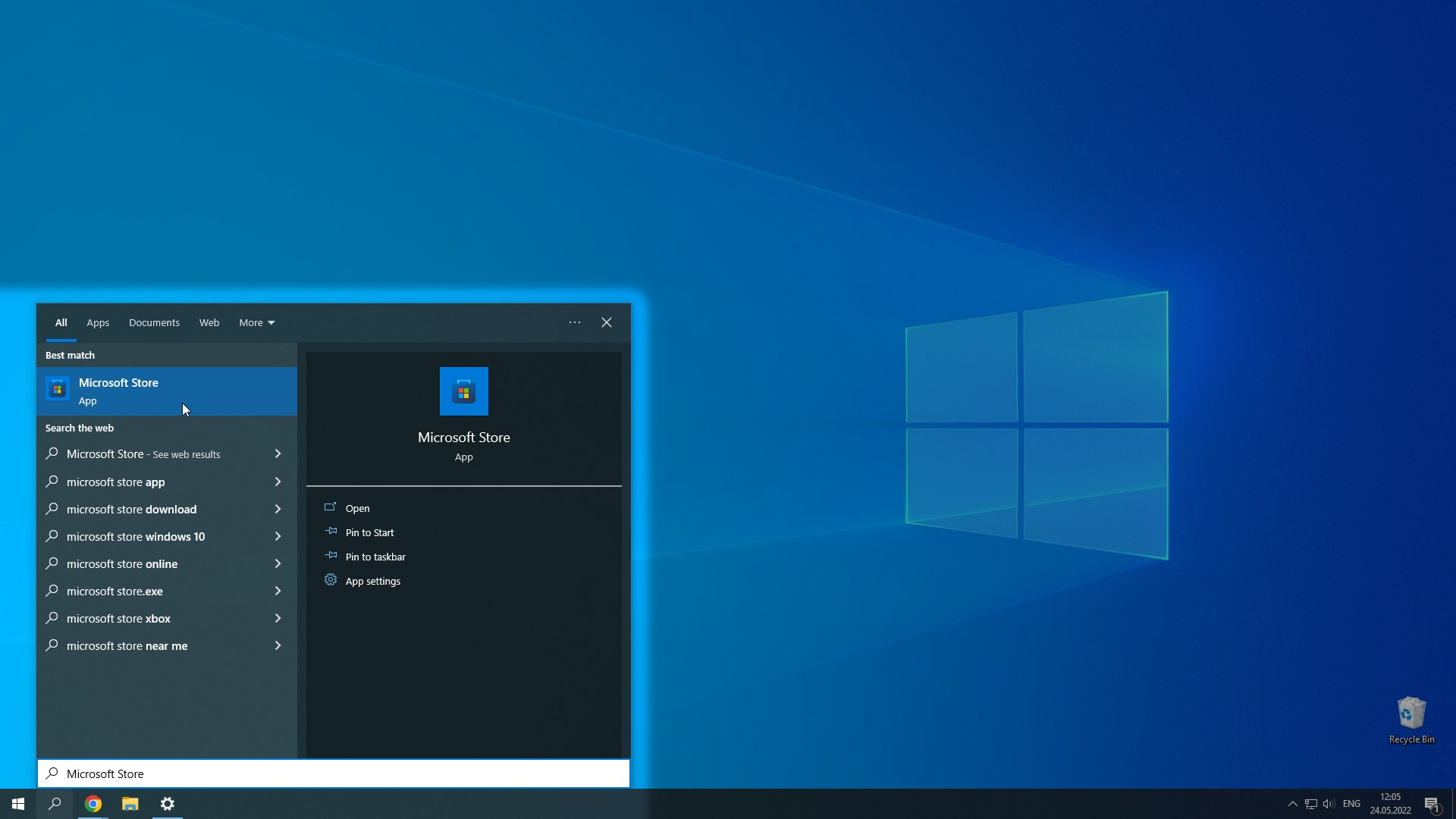Image resolution: width=1456 pixels, height=819 pixels.
Task: Click the Open icon in preview pane
Action: [x=330, y=507]
